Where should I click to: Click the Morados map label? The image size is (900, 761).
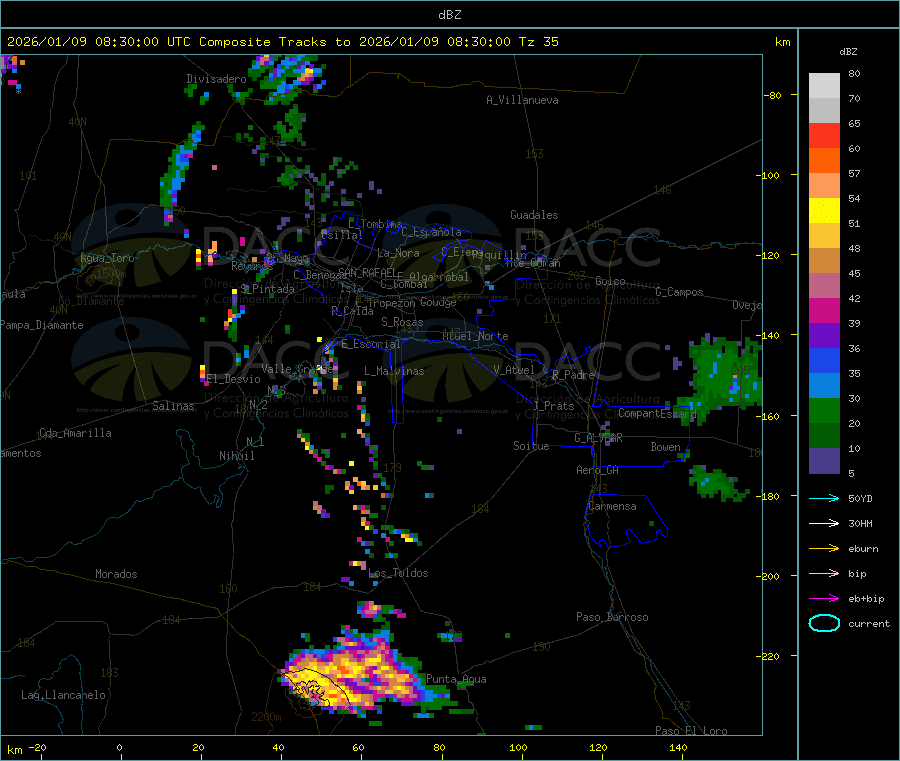point(116,574)
